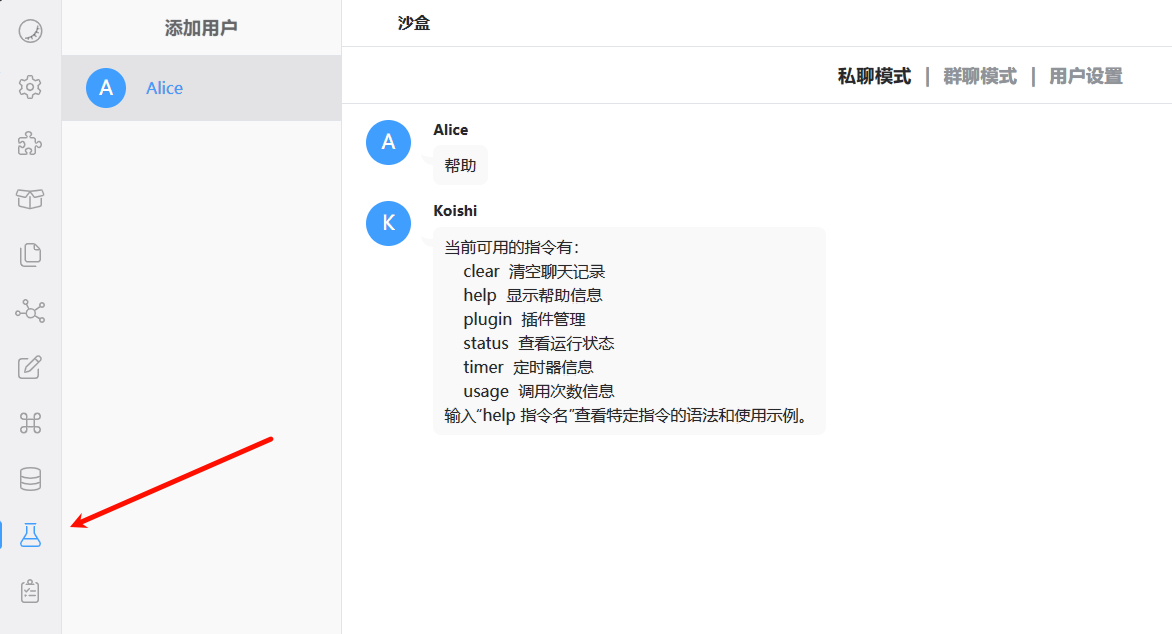Open the command manager icon
Viewport: 1172px width, 634px height.
30,423
